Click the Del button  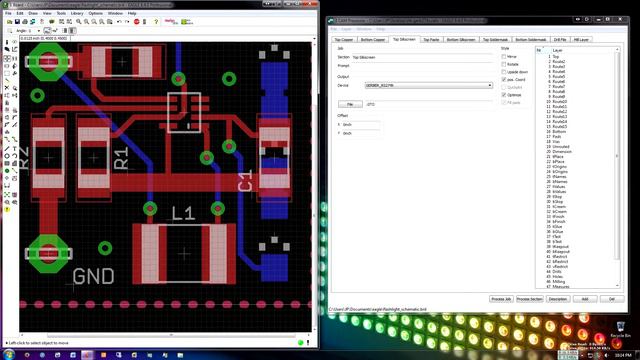[x=611, y=299]
